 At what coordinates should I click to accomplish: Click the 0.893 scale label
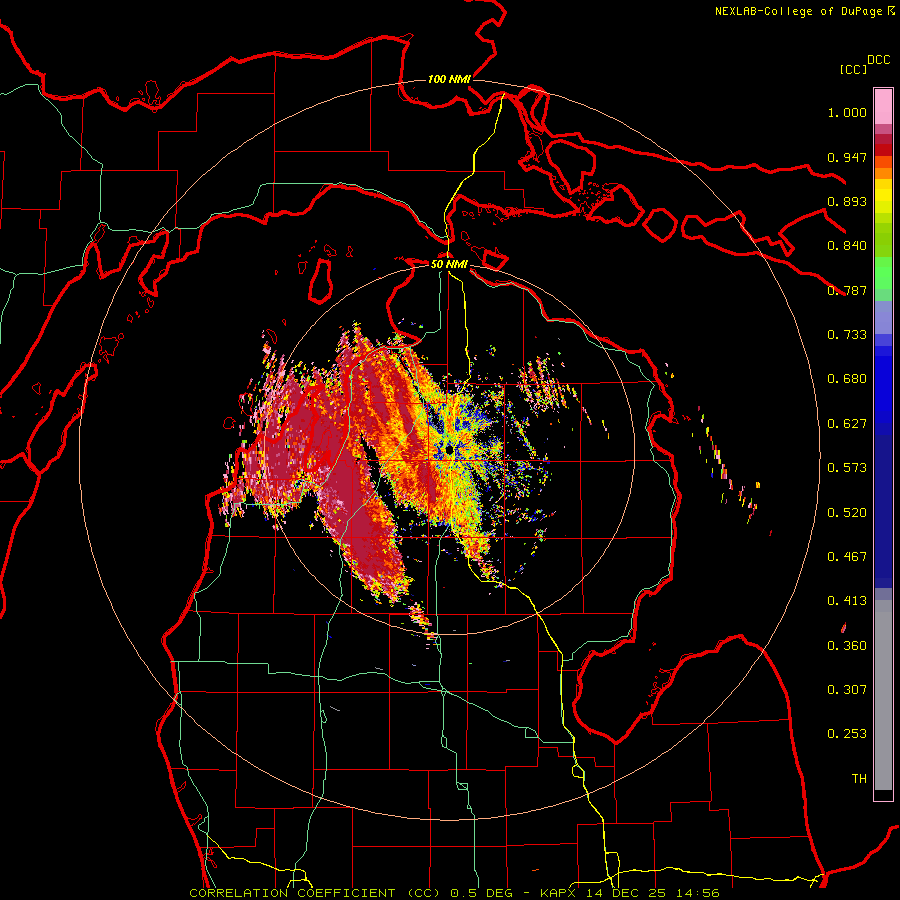pyautogui.click(x=847, y=201)
